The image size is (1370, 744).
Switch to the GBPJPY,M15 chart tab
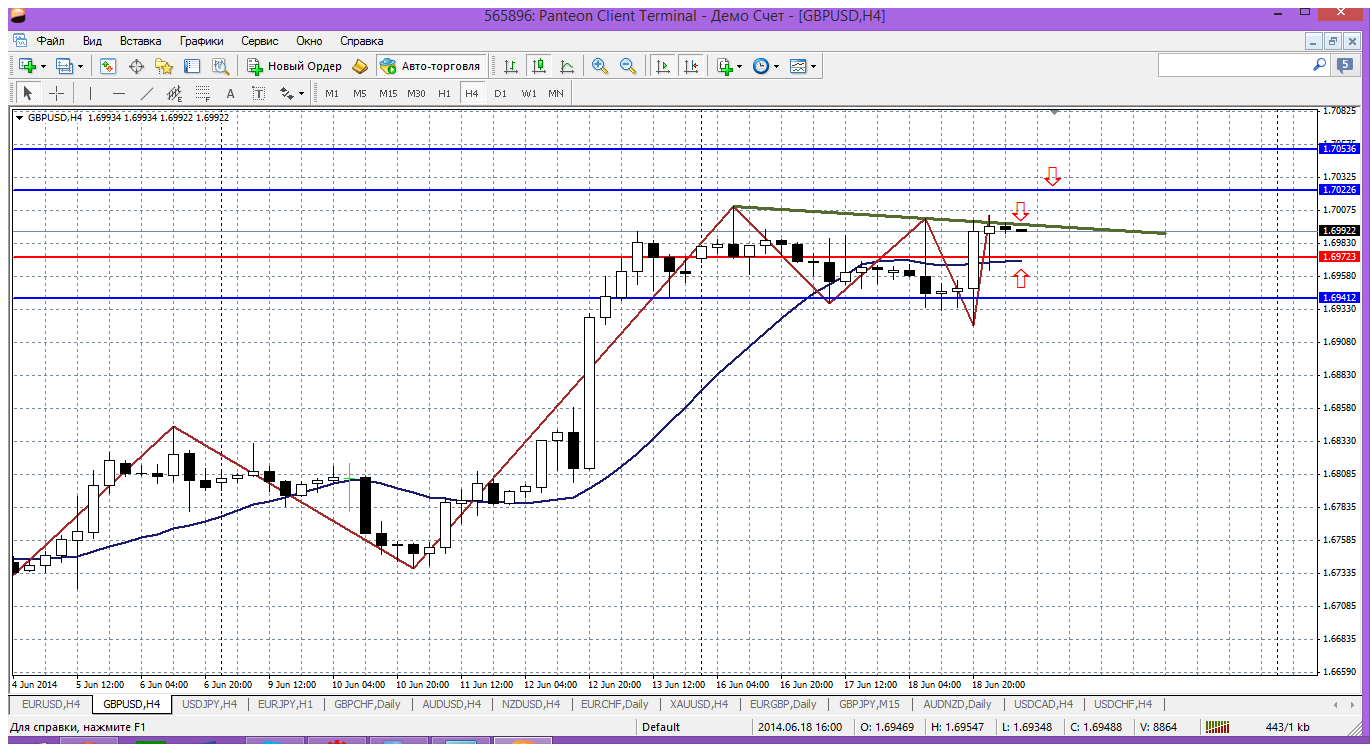tap(869, 704)
